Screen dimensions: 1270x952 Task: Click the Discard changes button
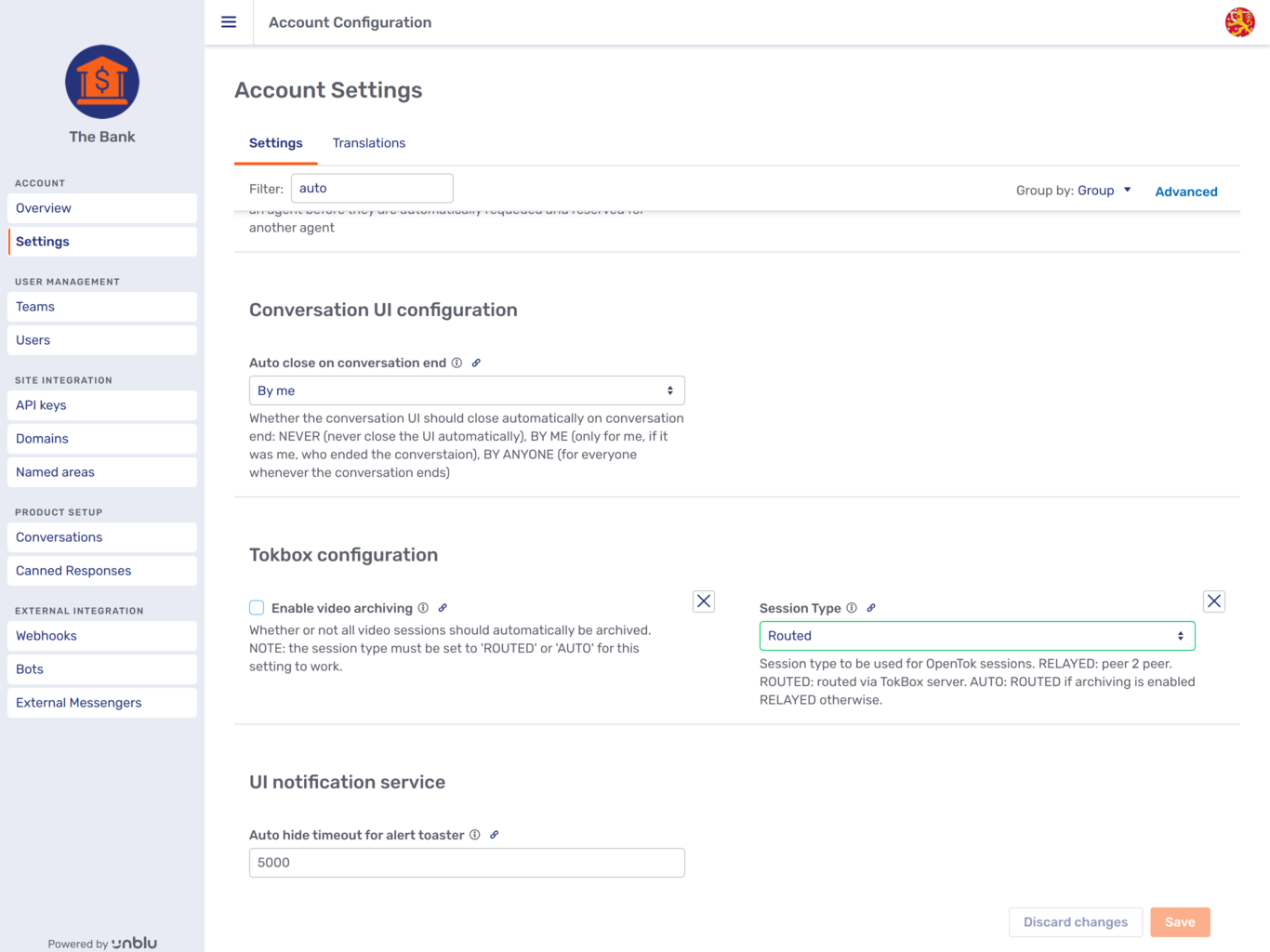pyautogui.click(x=1075, y=921)
